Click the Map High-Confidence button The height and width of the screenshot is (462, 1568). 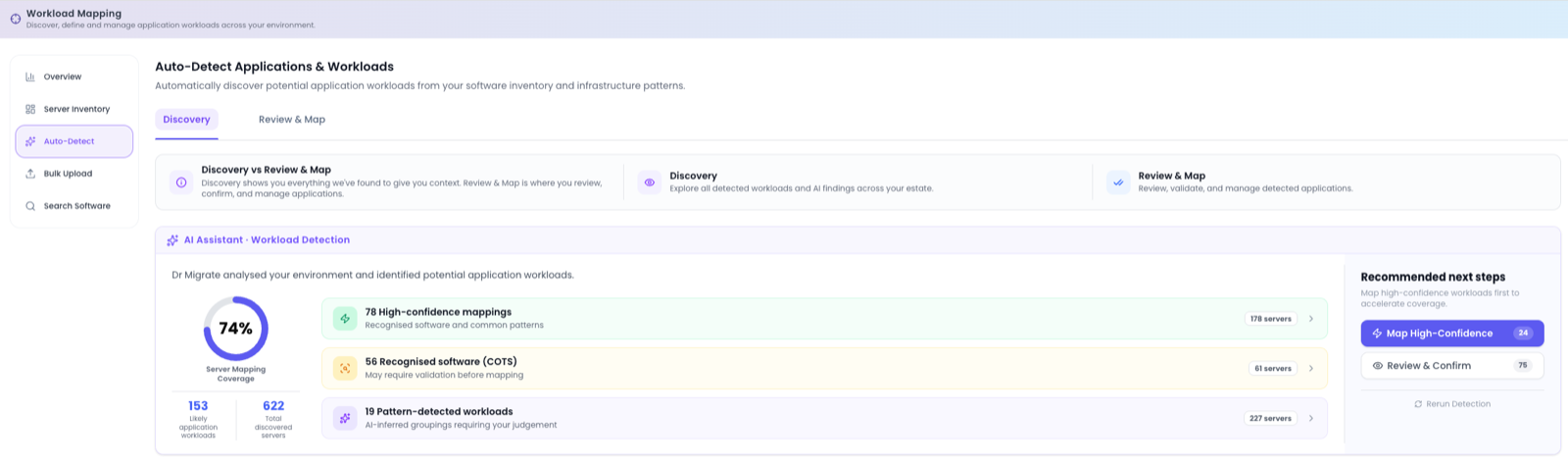(1452, 334)
